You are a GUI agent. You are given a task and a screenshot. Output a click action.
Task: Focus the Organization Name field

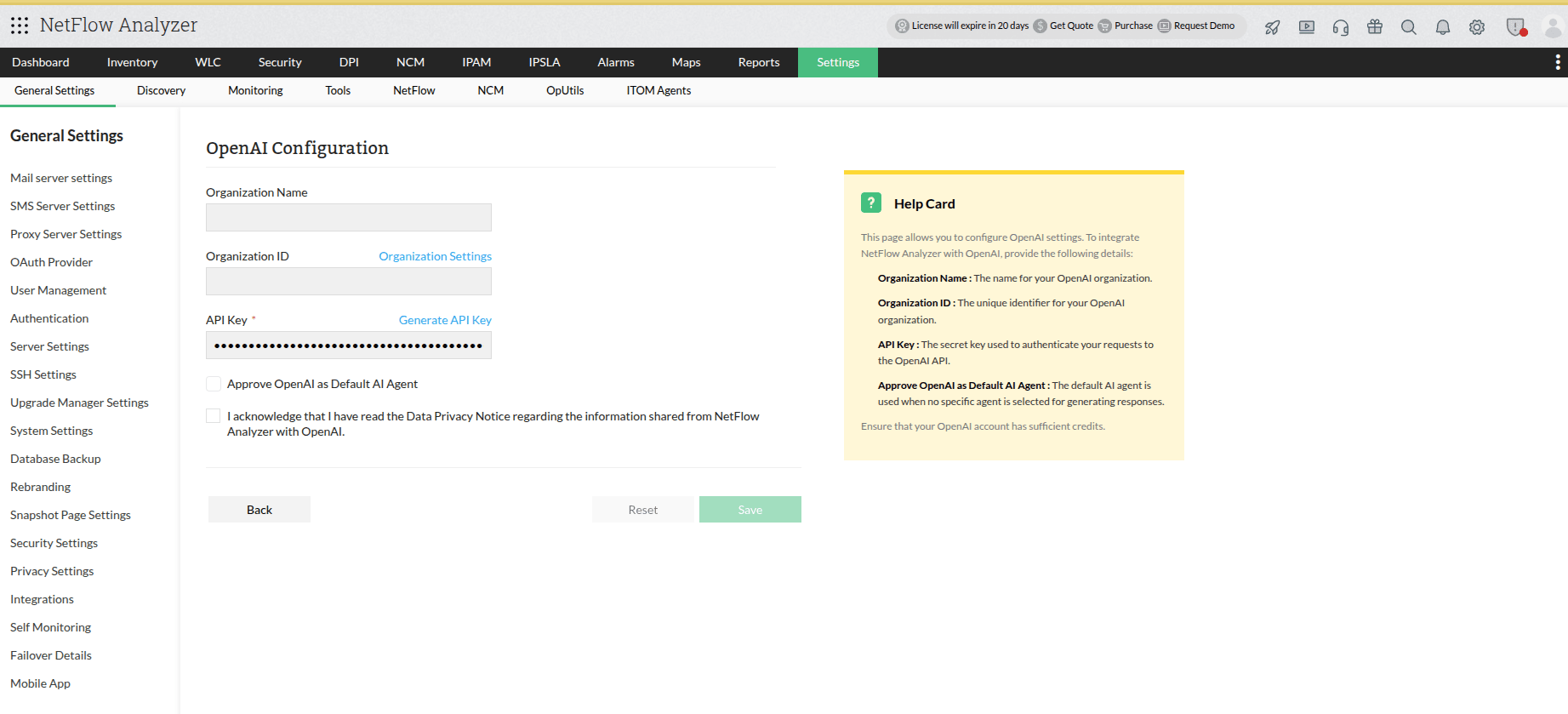coord(349,217)
